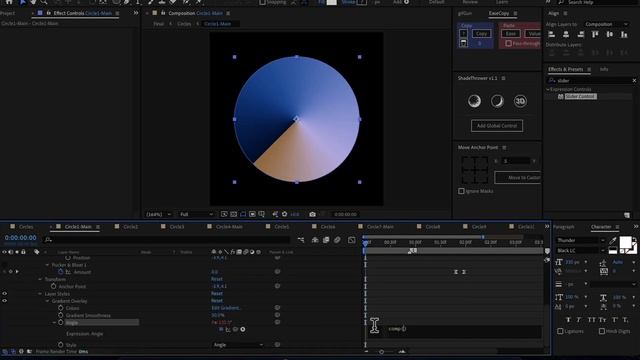Click the Angle expression language menu icon
The width and height of the screenshot is (640, 360).
243,329
